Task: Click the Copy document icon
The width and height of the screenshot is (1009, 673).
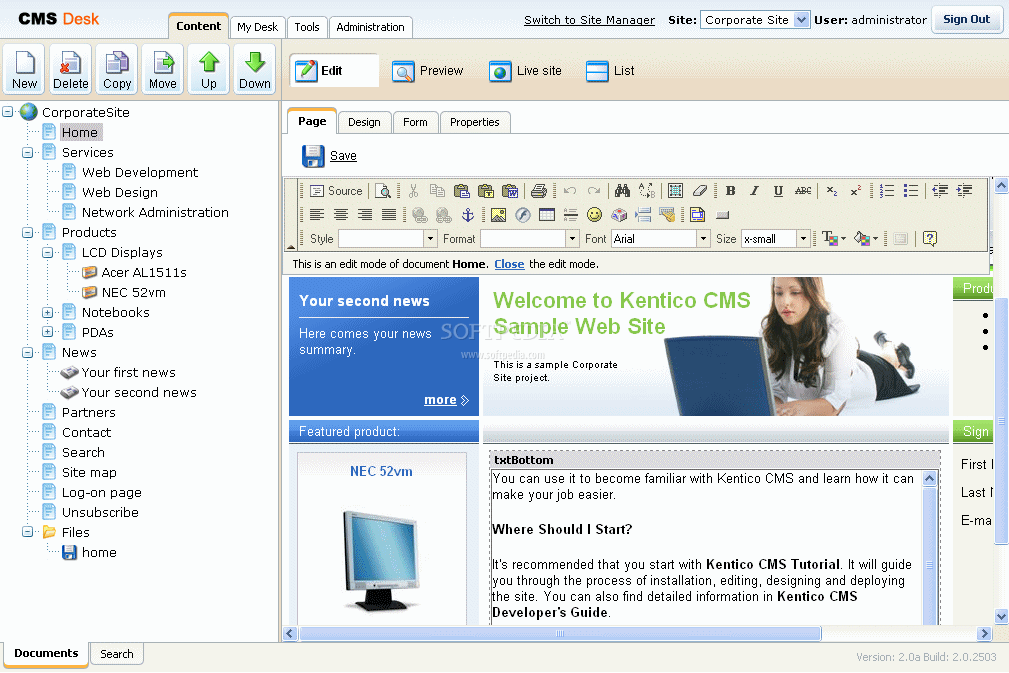Action: (x=117, y=69)
